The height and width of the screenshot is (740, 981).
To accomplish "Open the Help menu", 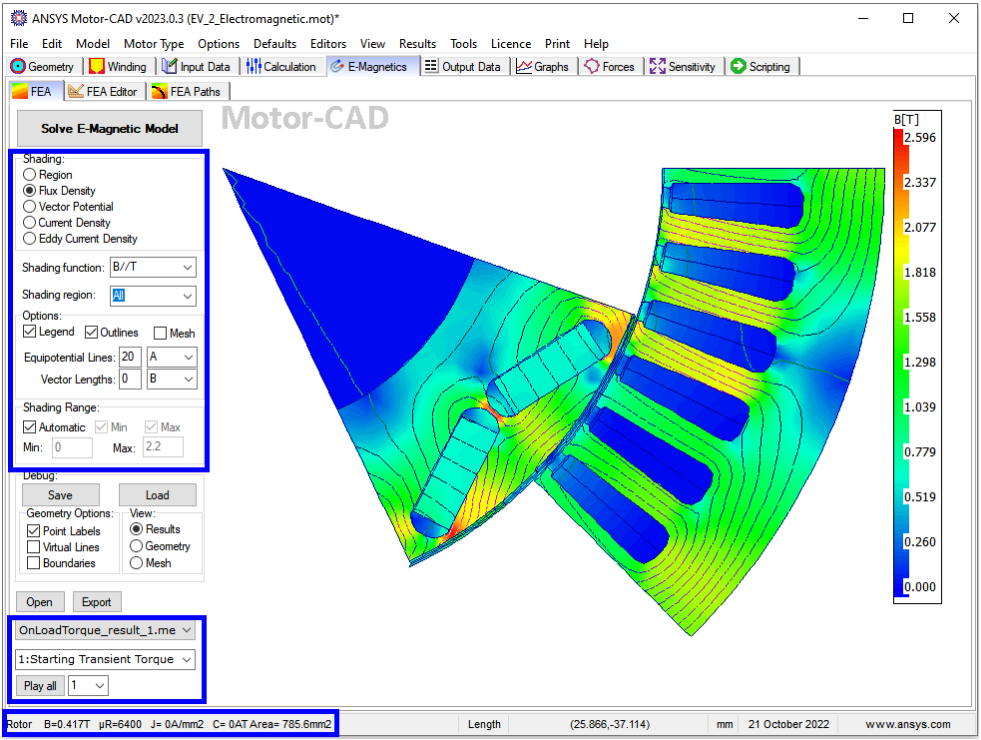I will (x=596, y=44).
